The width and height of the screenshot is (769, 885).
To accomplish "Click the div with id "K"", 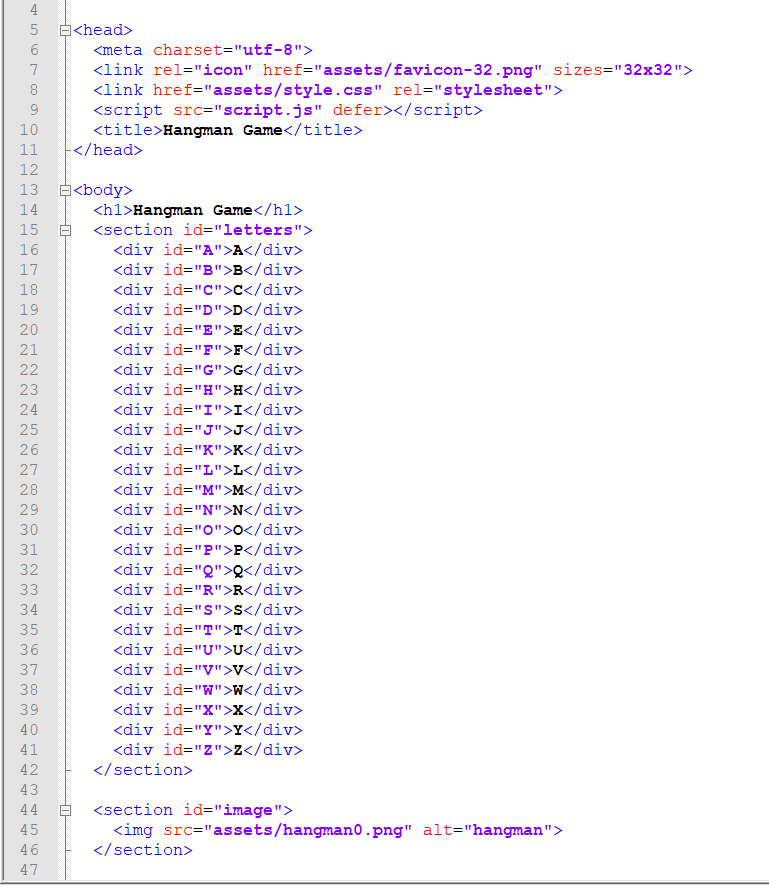I will point(208,450).
